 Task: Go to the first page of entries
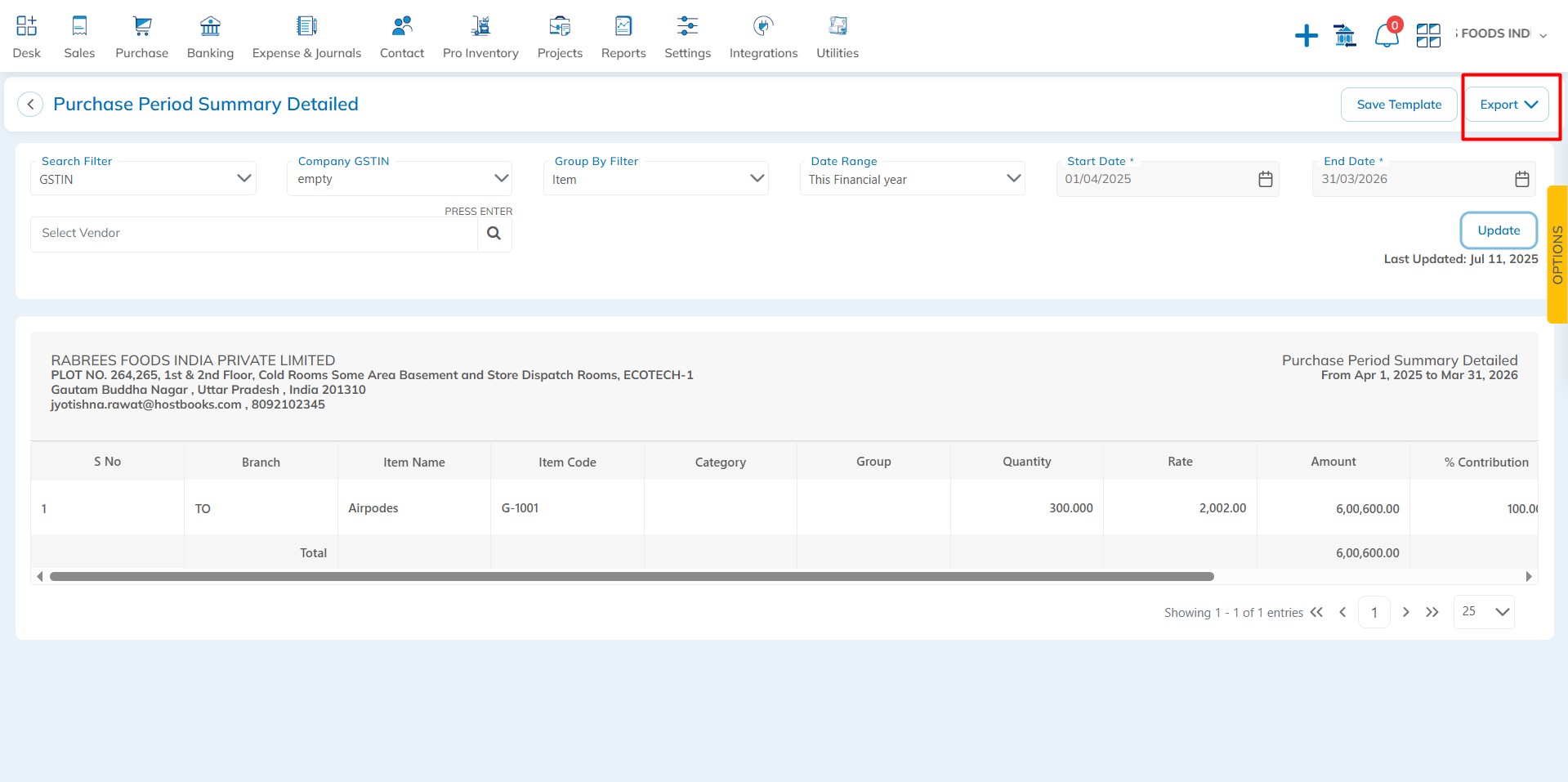(x=1316, y=612)
